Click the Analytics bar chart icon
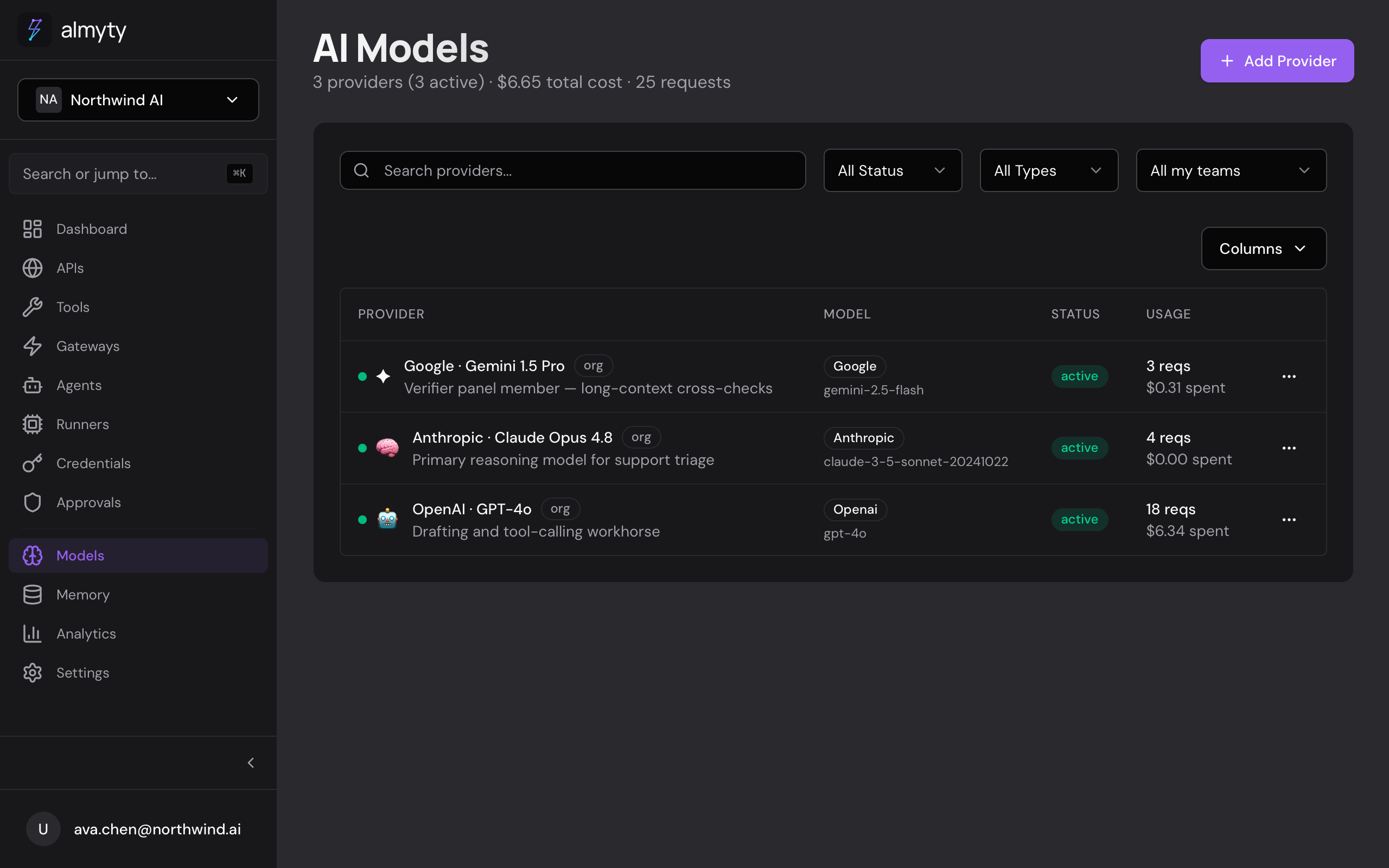1389x868 pixels. coord(33,634)
